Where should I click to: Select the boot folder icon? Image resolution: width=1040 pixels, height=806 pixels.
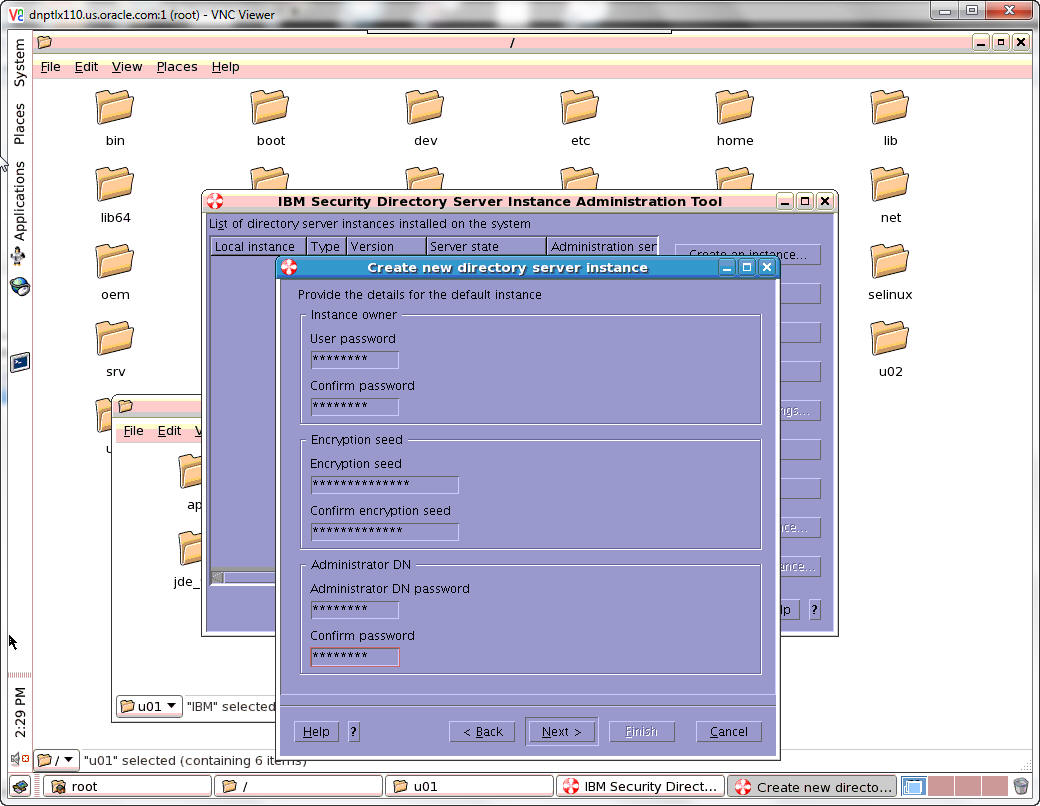tap(270, 107)
